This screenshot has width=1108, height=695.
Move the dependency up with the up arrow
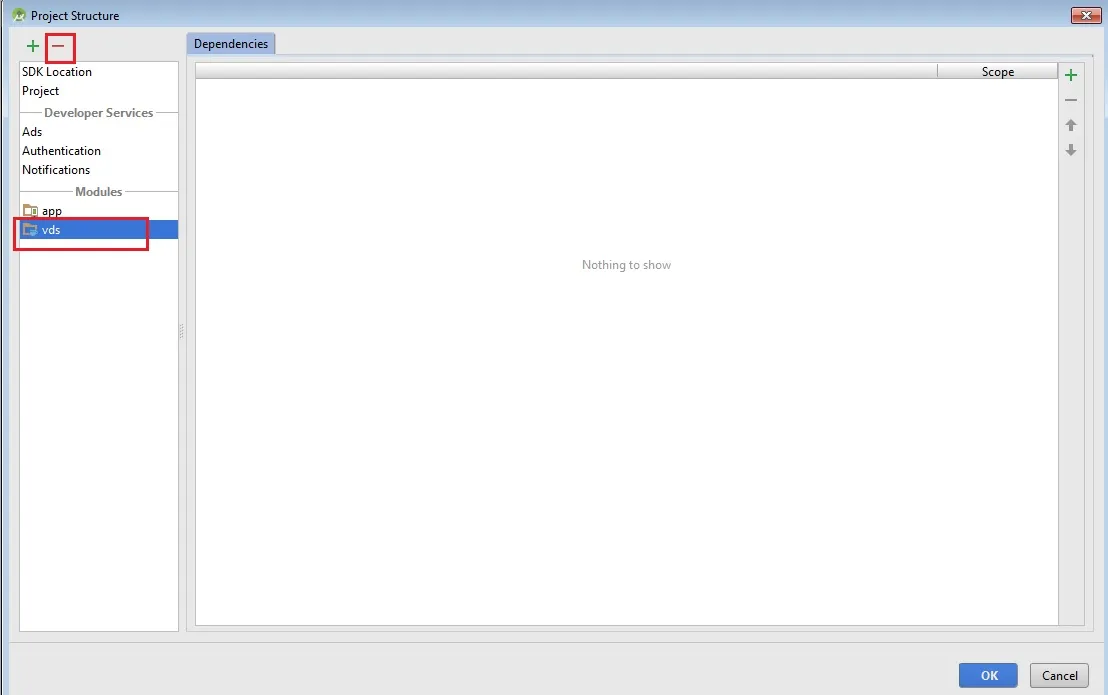pyautogui.click(x=1071, y=125)
